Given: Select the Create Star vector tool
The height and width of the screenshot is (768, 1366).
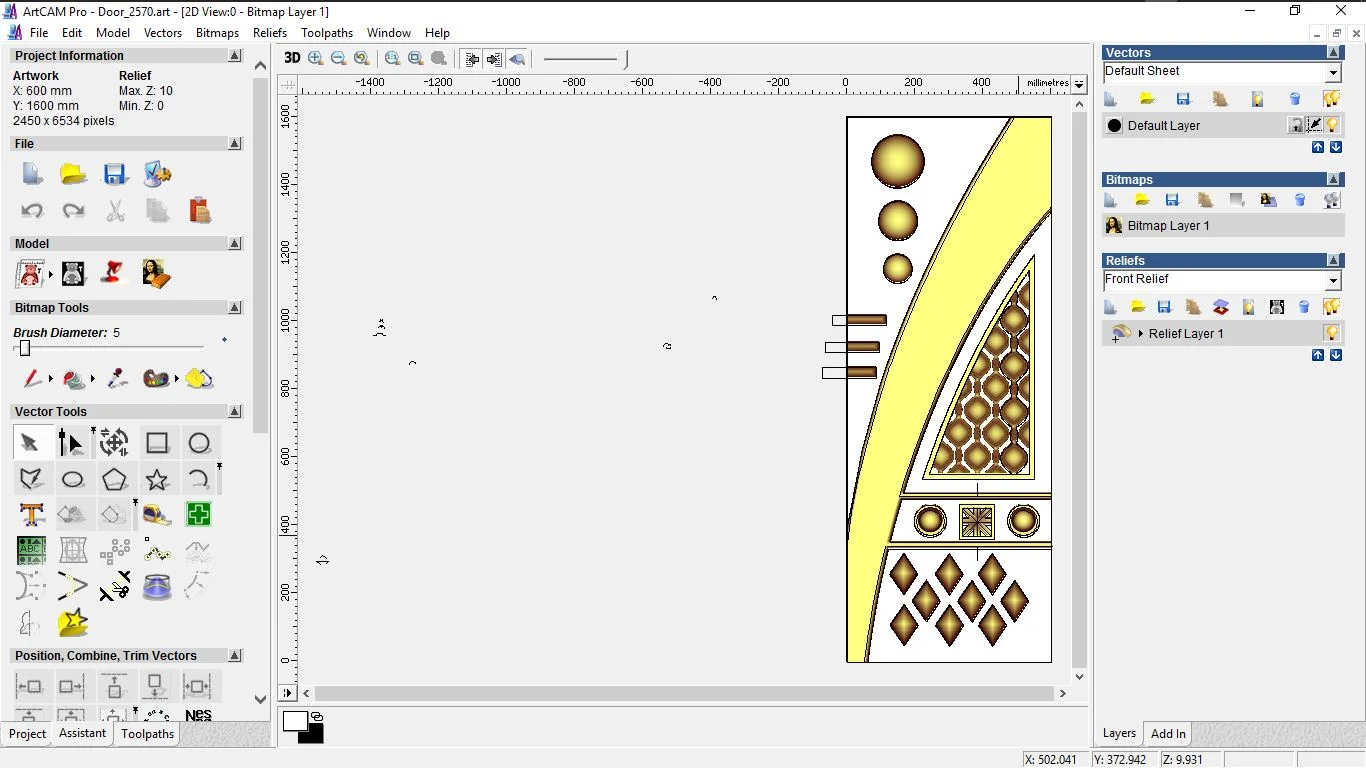Looking at the screenshot, I should pyautogui.click(x=157, y=480).
